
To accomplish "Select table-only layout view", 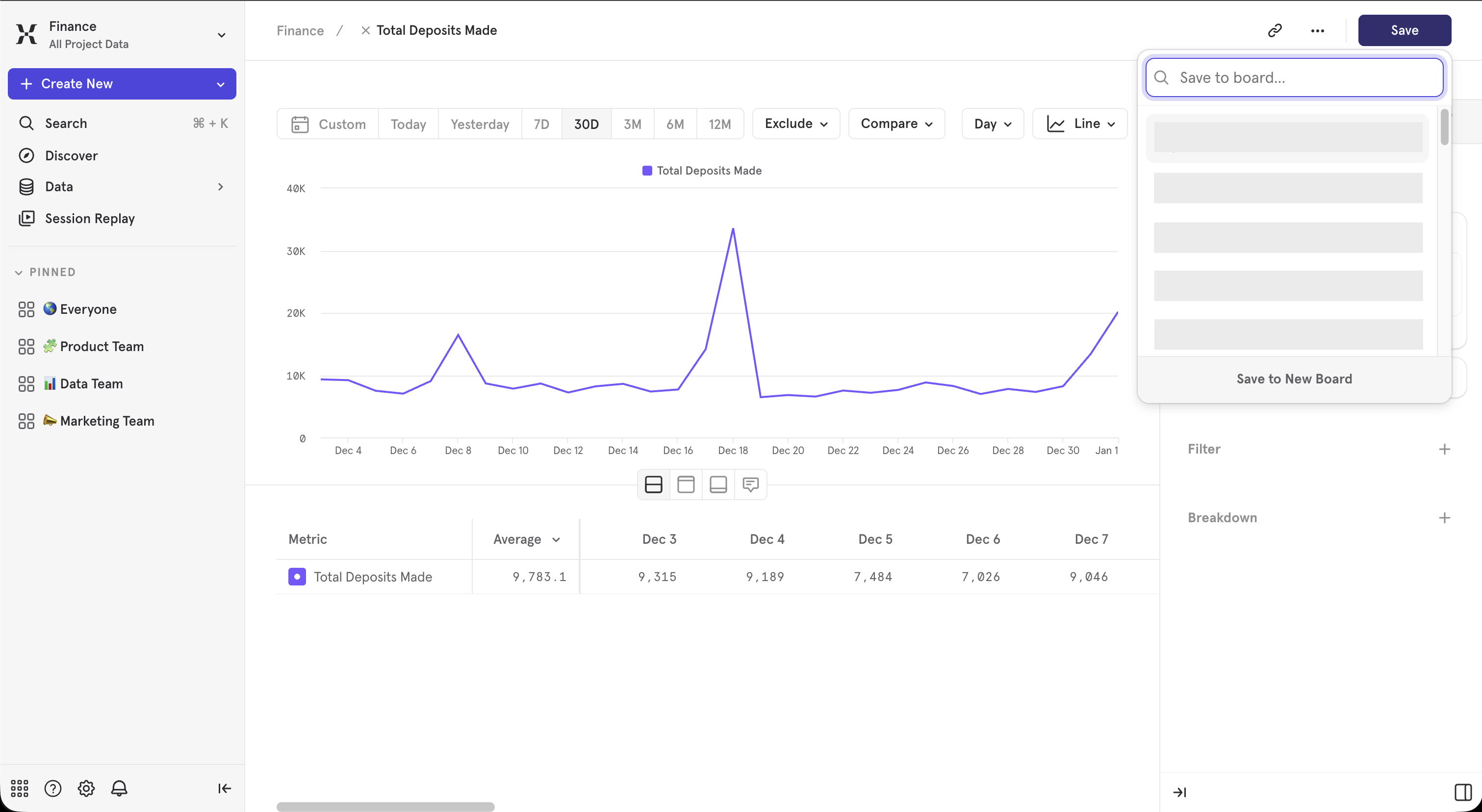I will [x=718, y=484].
